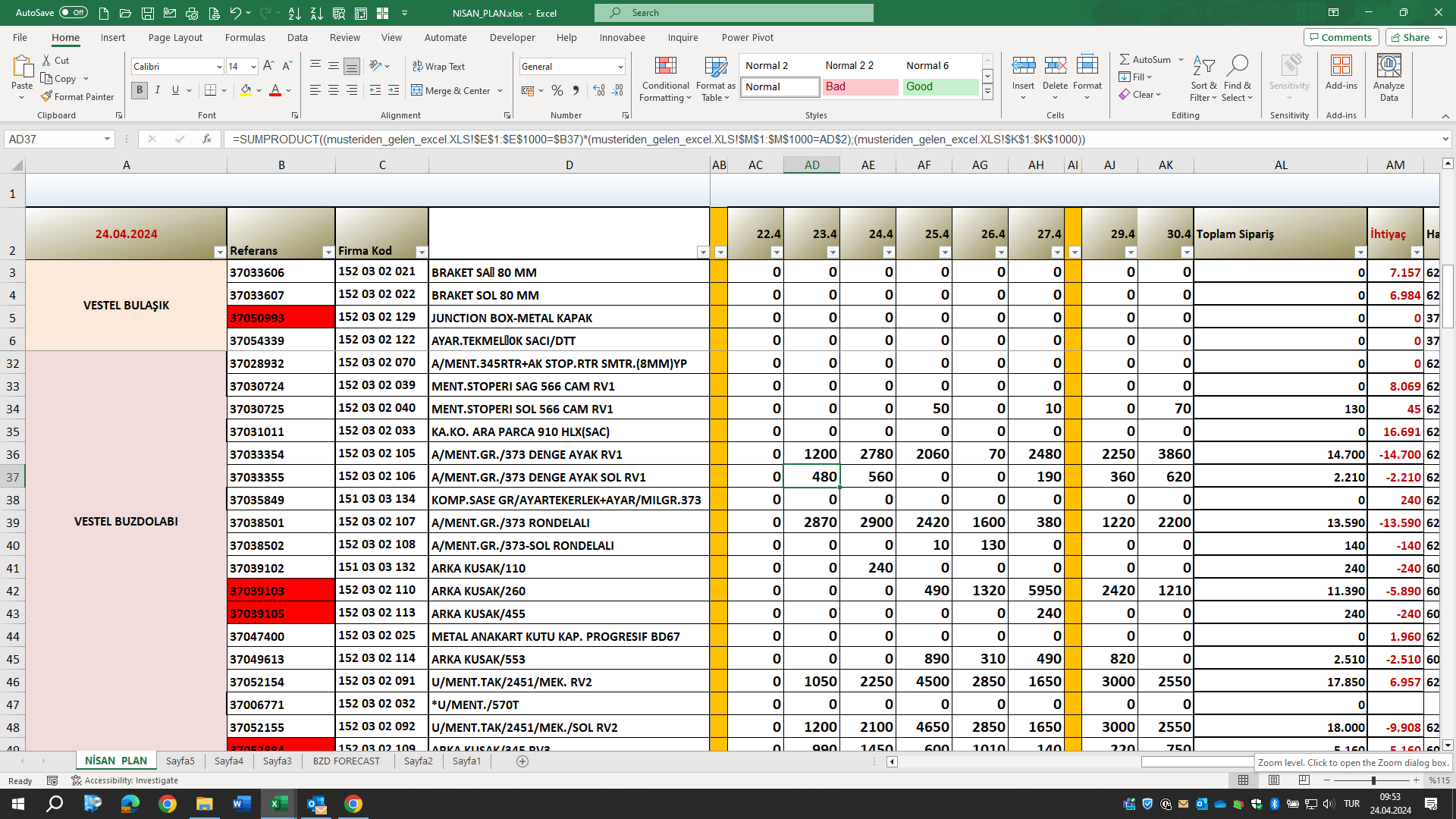Click the Percent Style icon
Screen dimensions: 1456x819
pyautogui.click(x=557, y=90)
